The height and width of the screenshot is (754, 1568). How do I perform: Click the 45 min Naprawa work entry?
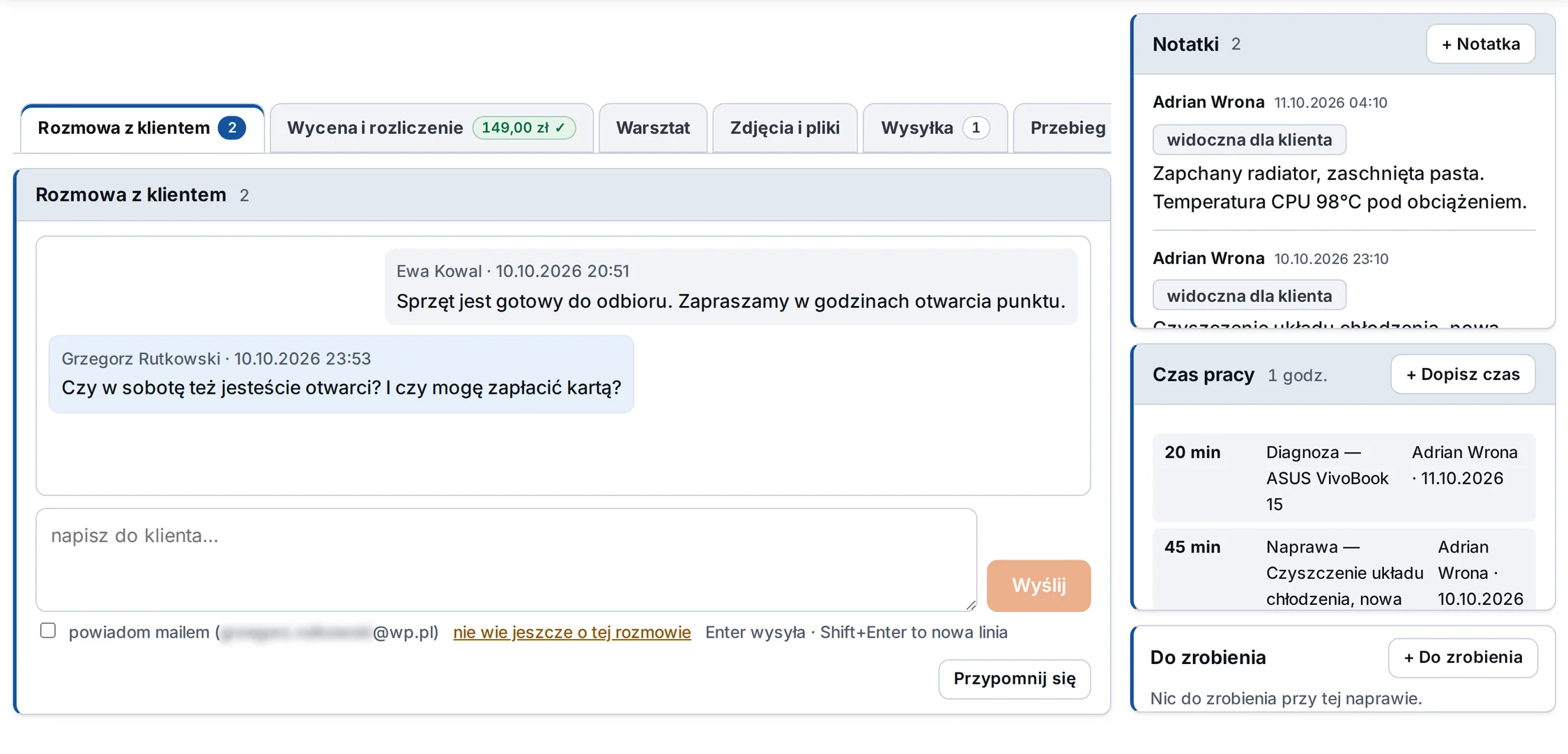[1344, 569]
